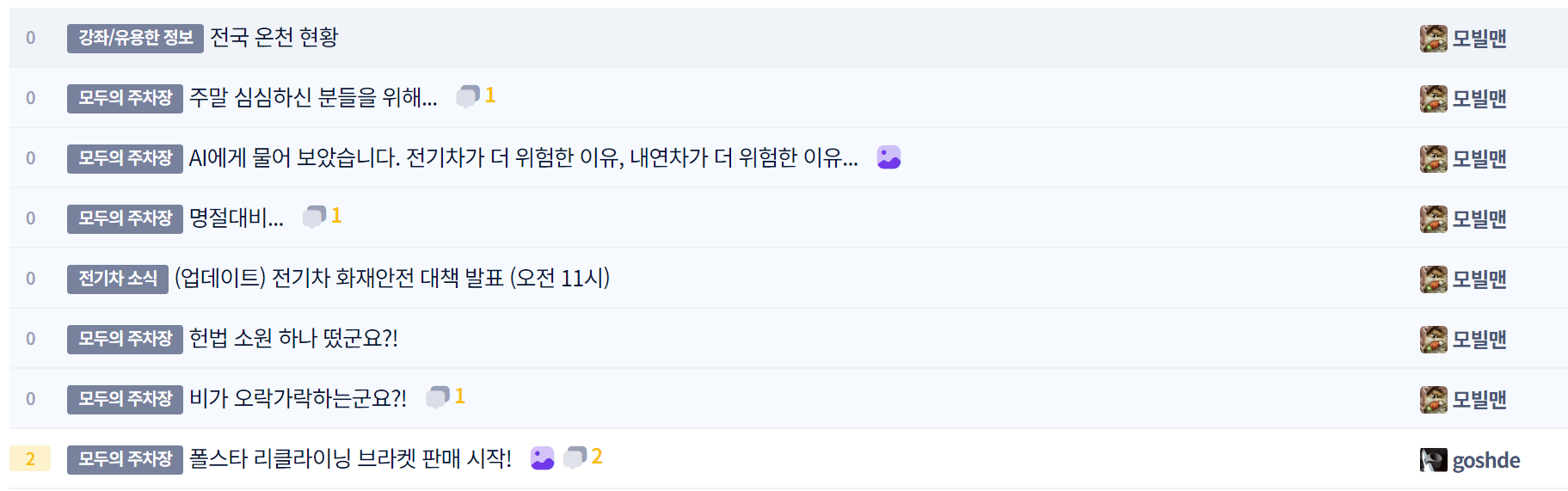Select 모두의 주차장 tag on 헌법 소원 post

(125, 339)
